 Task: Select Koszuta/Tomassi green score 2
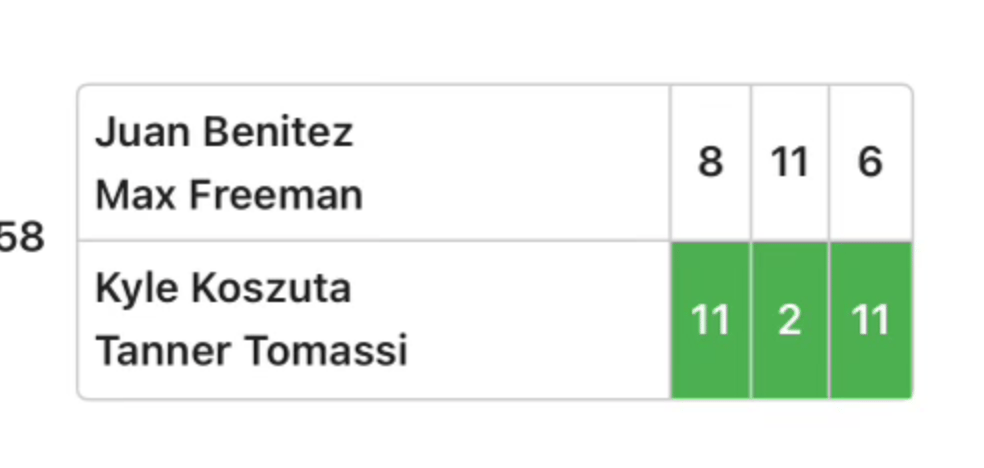pyautogui.click(x=789, y=320)
